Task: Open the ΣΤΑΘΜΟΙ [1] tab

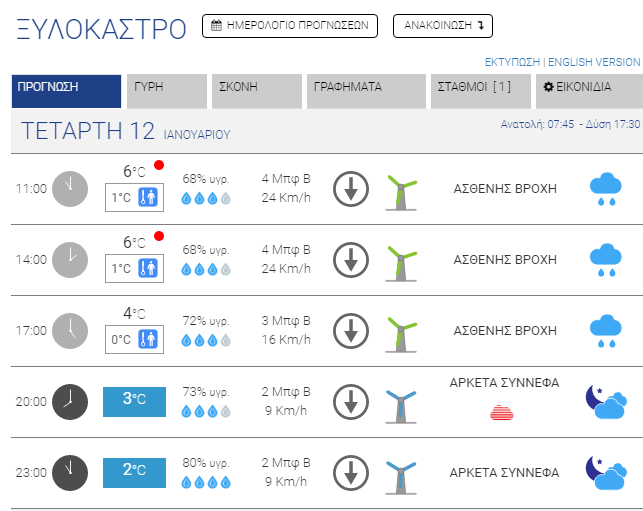Action: pyautogui.click(x=480, y=87)
